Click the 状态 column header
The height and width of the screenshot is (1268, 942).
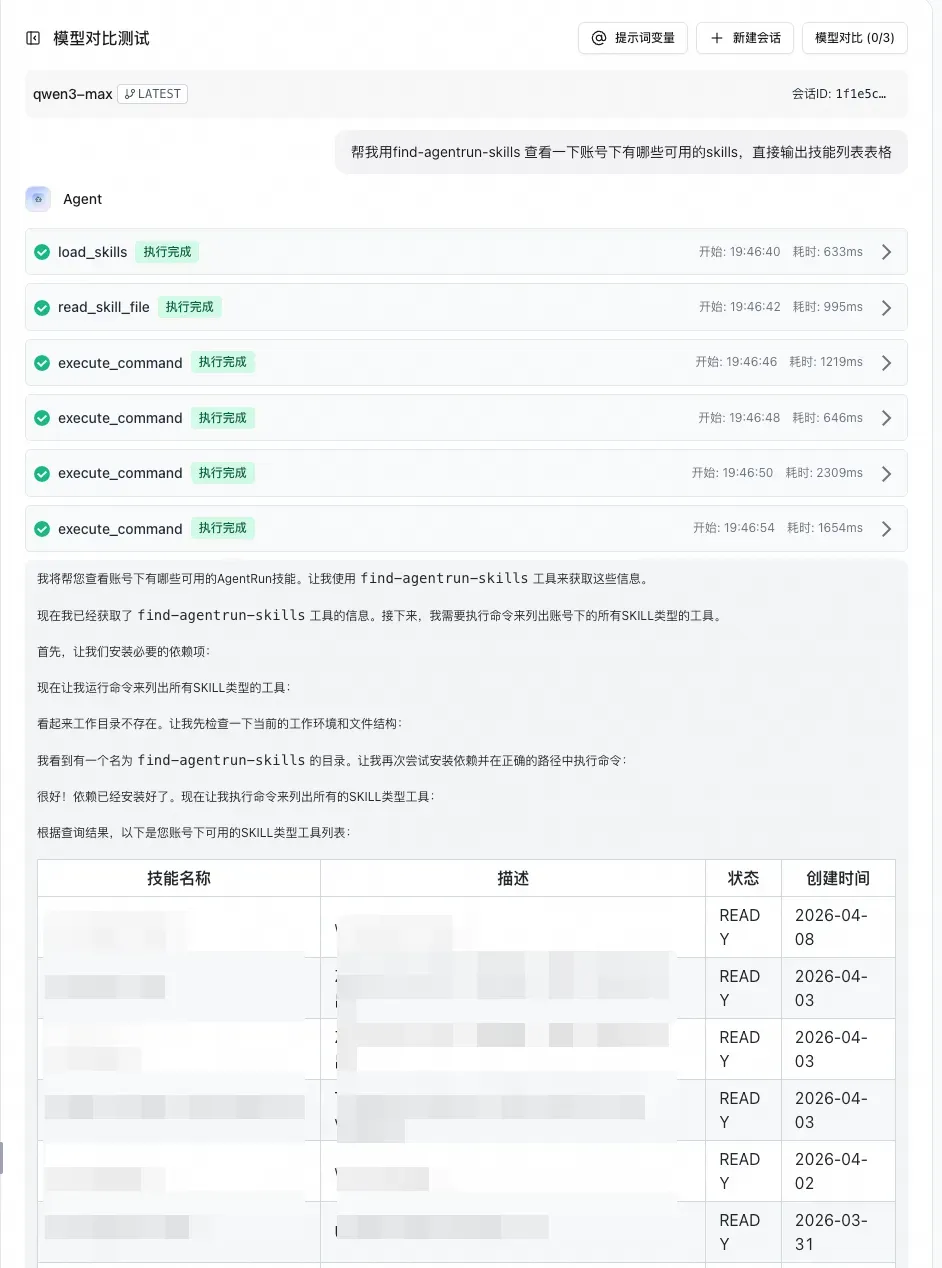pos(743,878)
